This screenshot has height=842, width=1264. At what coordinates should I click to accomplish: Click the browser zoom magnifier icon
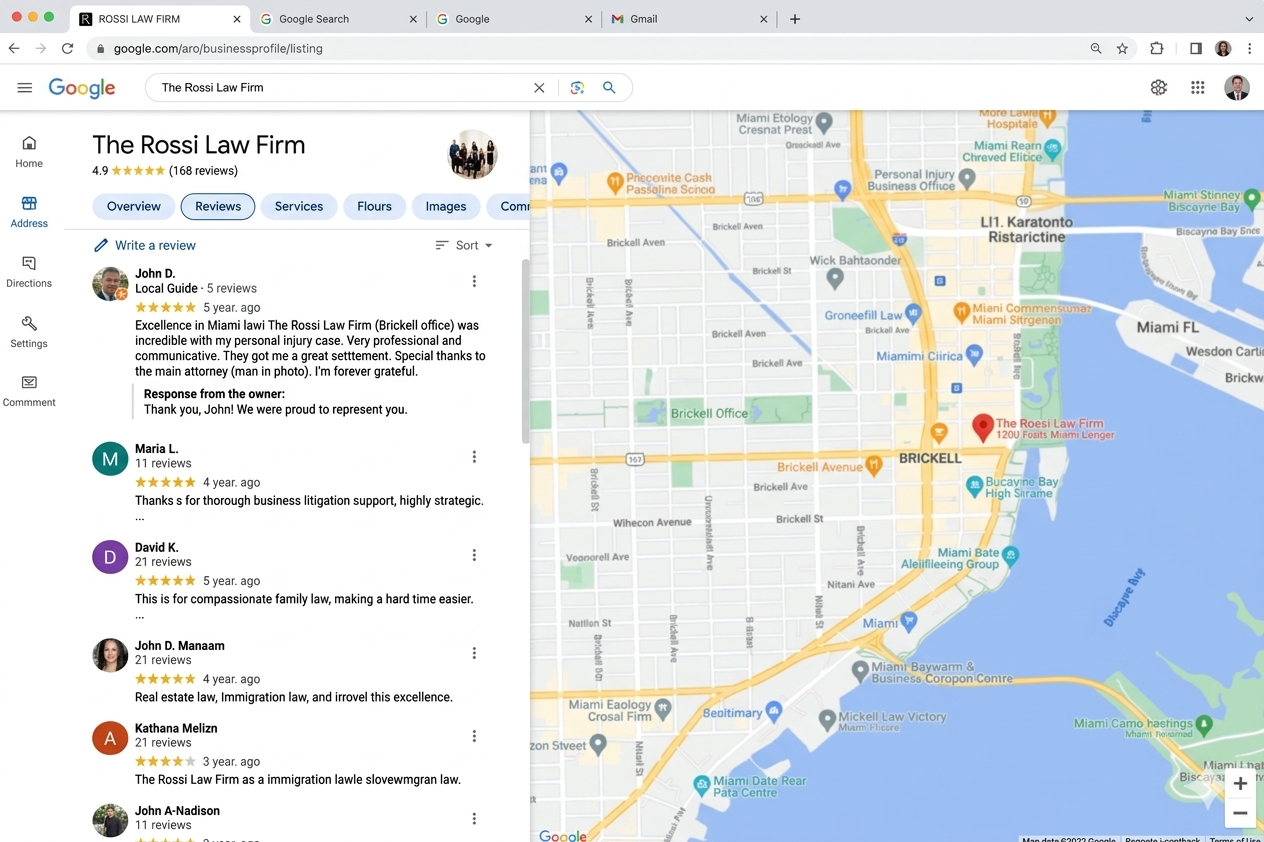1096,48
